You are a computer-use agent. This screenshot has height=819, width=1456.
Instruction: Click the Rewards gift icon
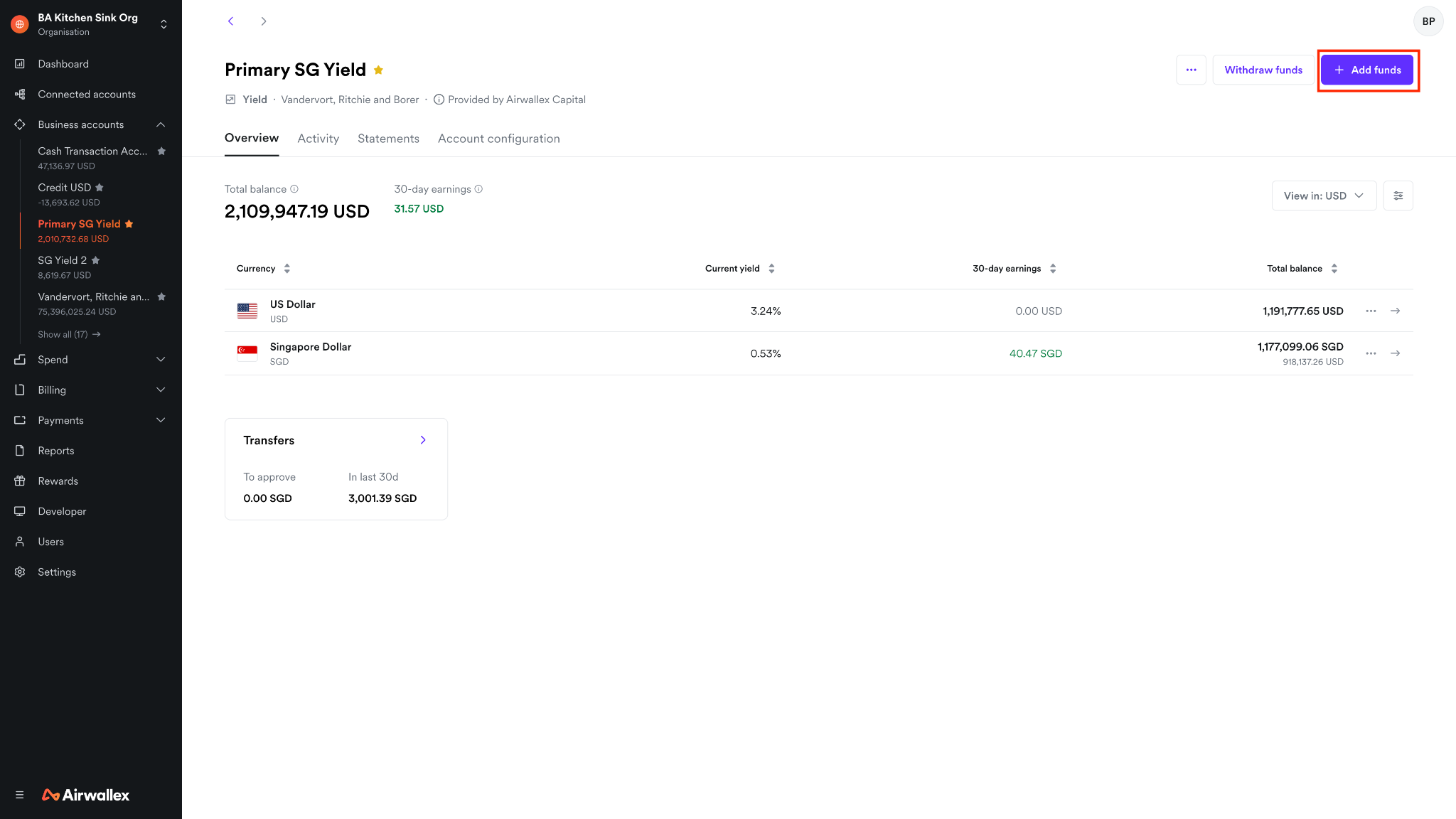(20, 481)
